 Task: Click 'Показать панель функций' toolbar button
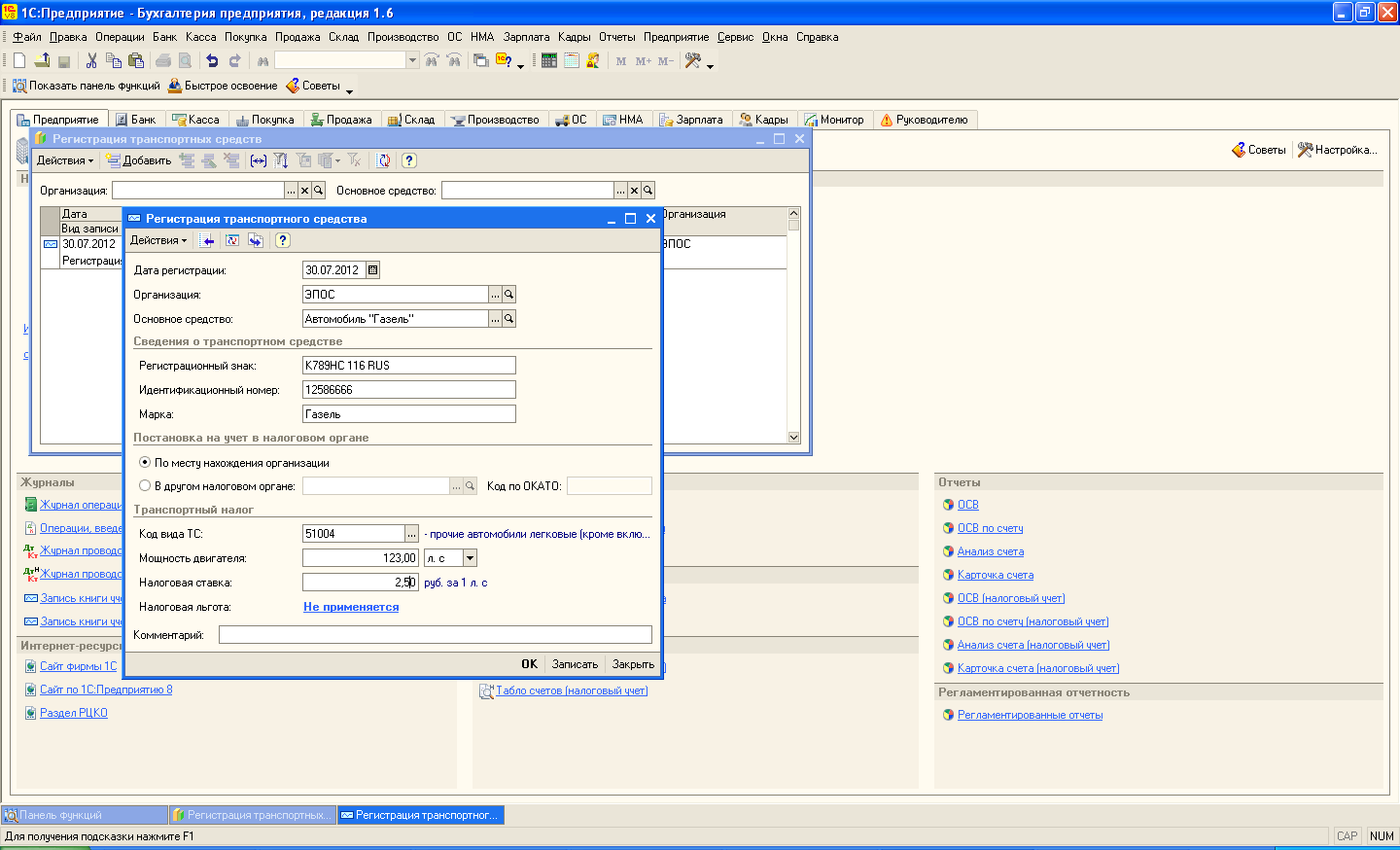[x=87, y=86]
